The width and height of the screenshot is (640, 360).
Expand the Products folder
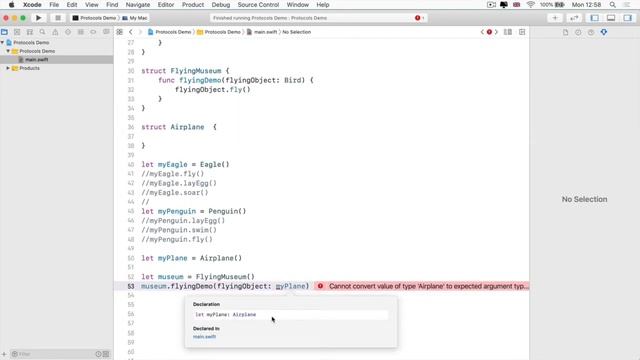tap(8, 68)
